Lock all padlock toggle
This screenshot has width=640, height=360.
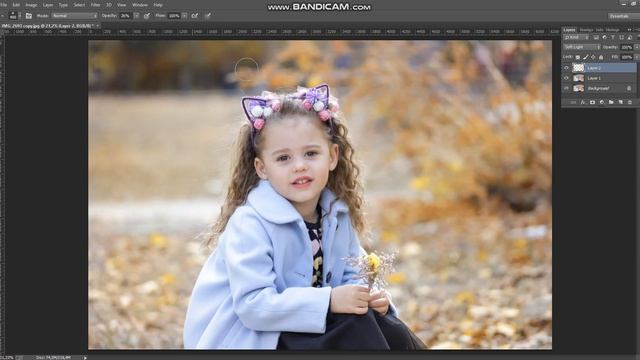601,57
